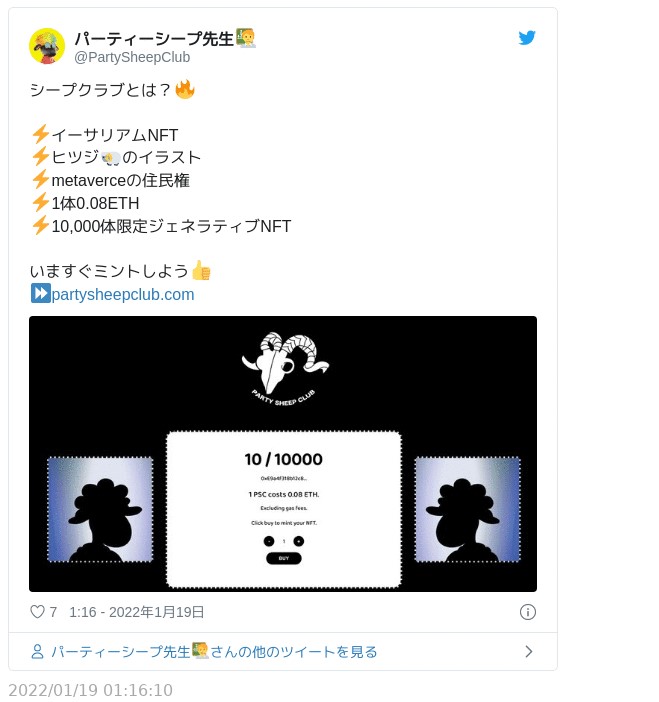Viewport: 659px width, 702px height.
Task: Click the fast-forward emoji before link
Action: click(40, 293)
